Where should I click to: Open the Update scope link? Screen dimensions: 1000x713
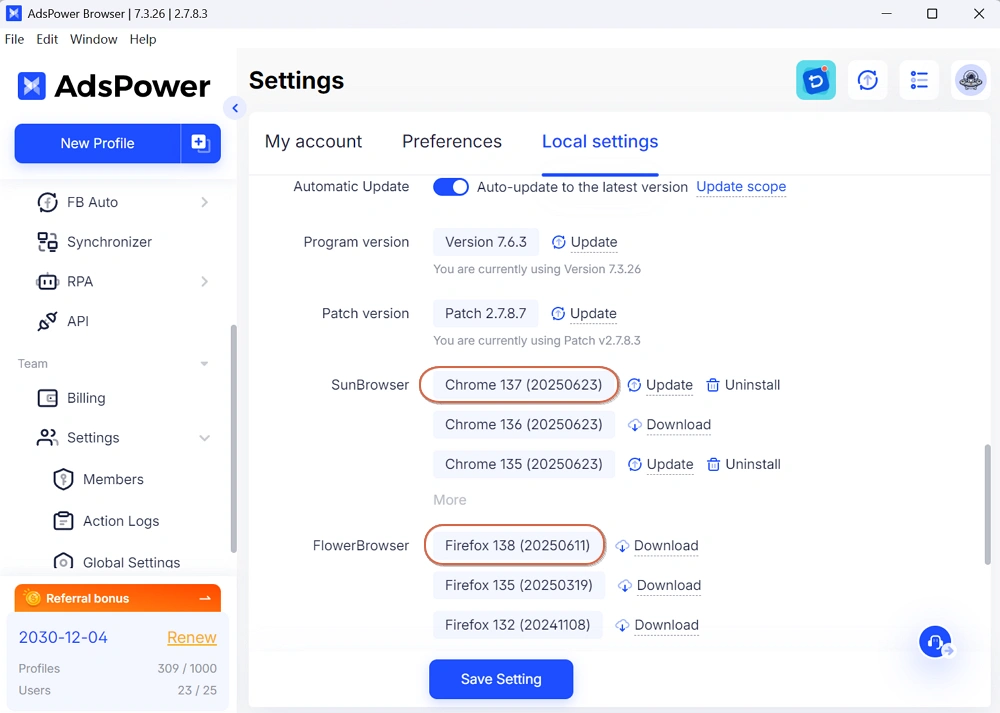pyautogui.click(x=741, y=187)
